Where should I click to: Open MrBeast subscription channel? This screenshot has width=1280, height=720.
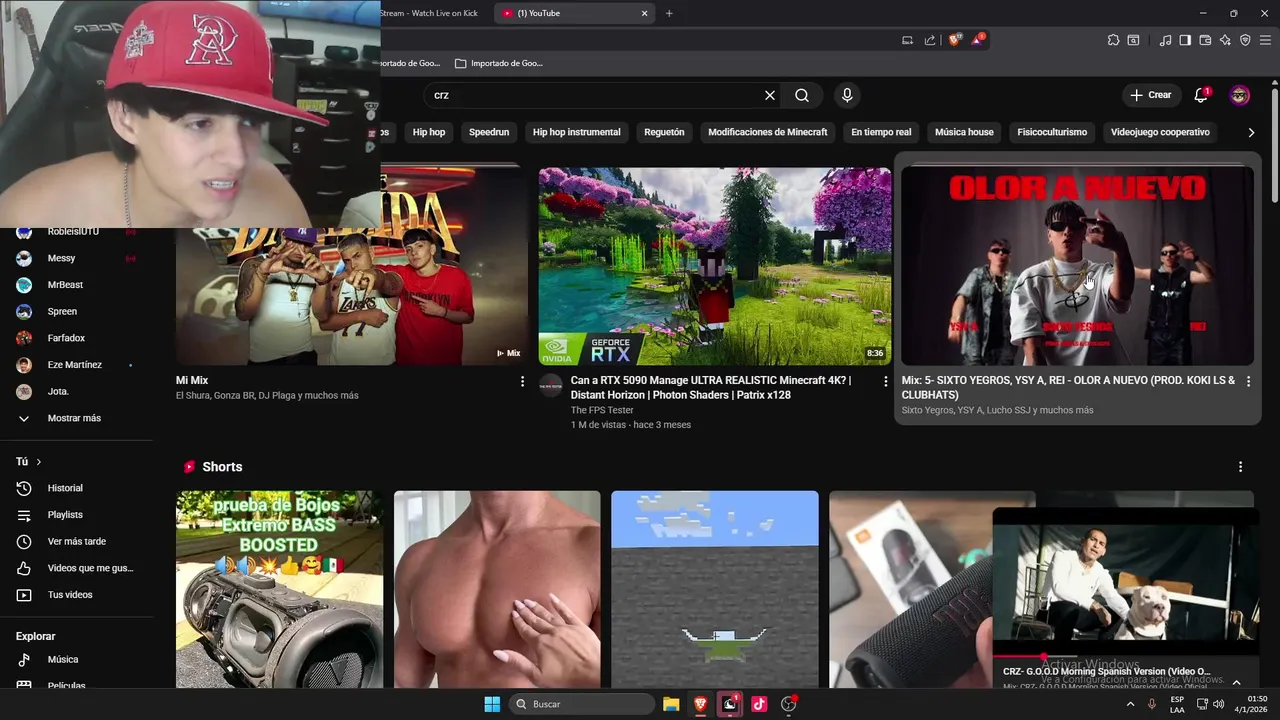click(77, 285)
